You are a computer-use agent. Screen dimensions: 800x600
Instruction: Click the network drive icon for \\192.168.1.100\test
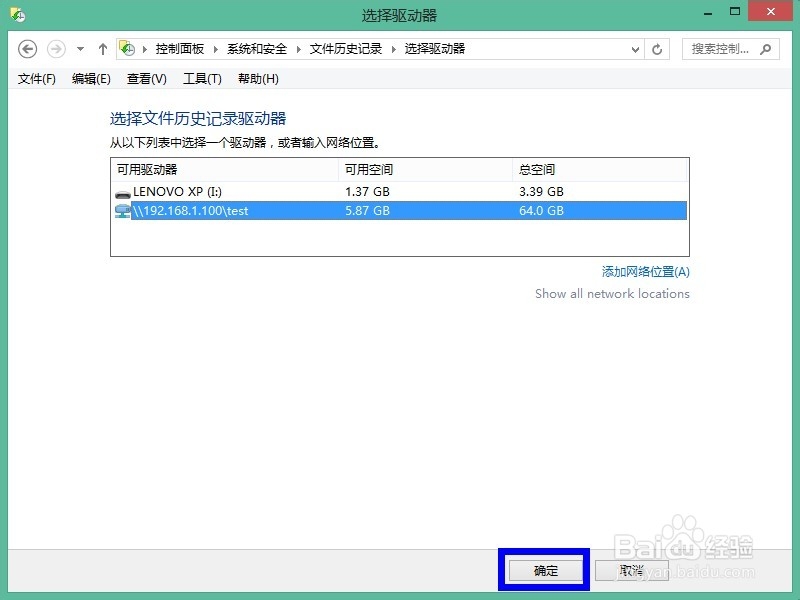click(x=123, y=211)
